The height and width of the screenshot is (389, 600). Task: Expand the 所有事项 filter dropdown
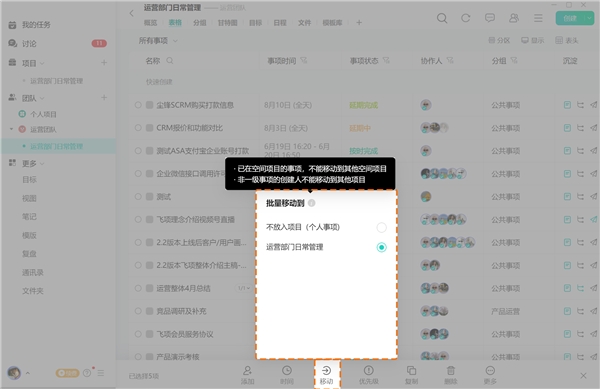coord(158,41)
